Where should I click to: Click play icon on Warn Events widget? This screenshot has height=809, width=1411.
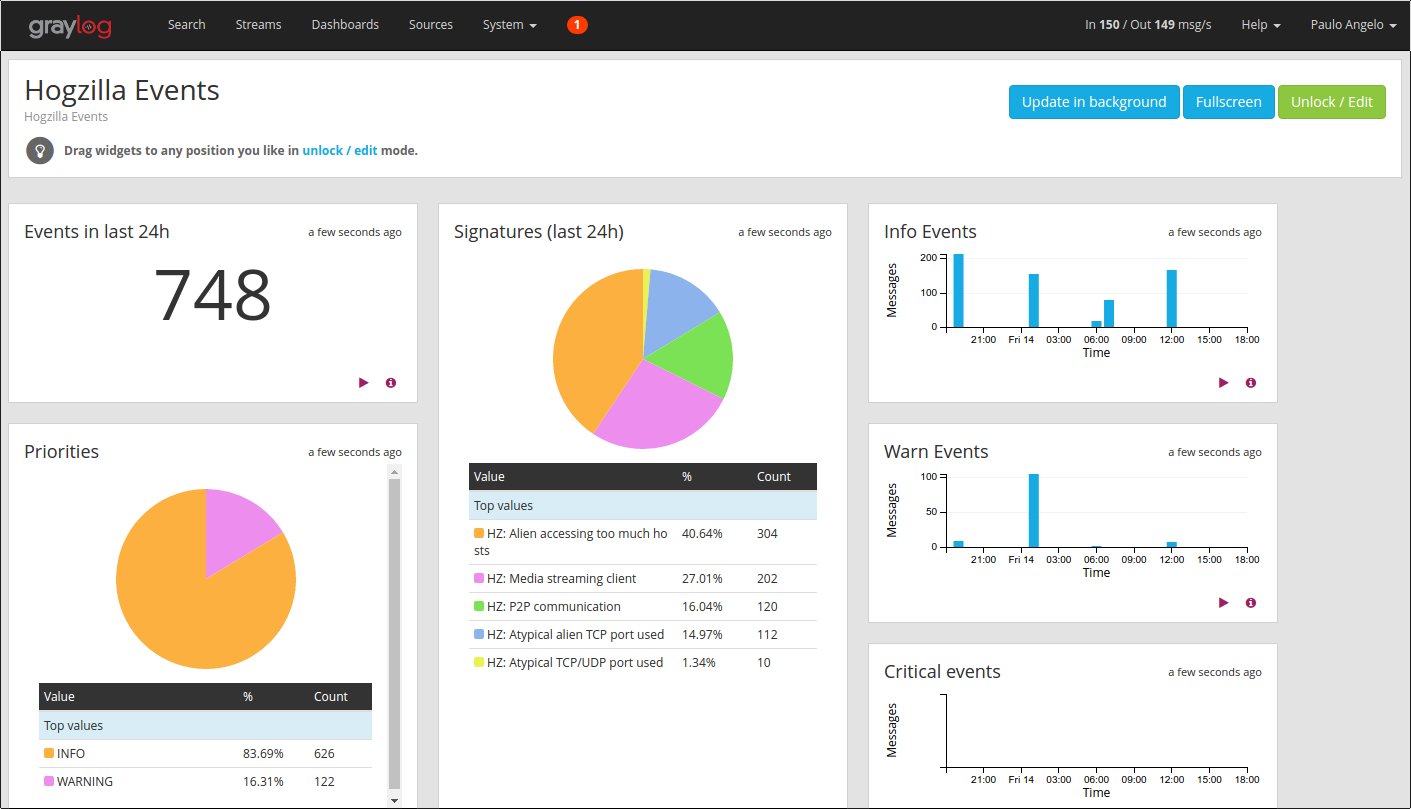(x=1224, y=603)
